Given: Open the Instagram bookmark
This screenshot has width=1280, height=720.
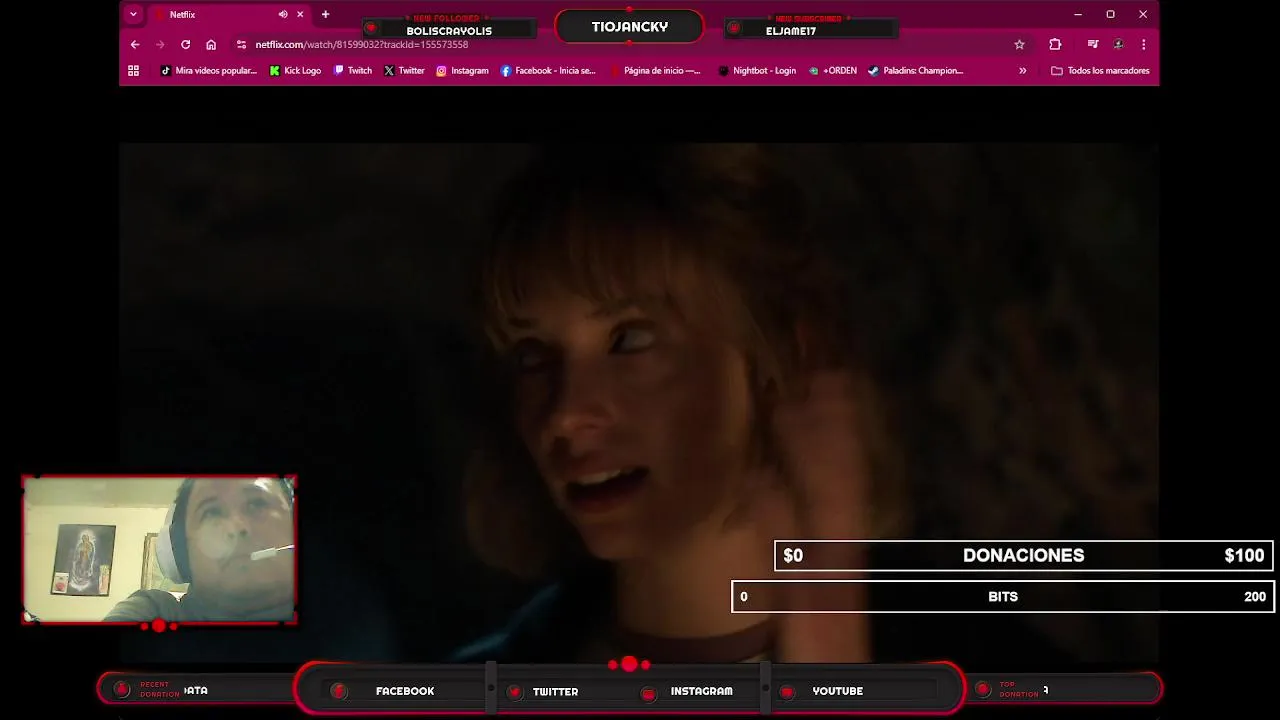Looking at the screenshot, I should (x=462, y=70).
